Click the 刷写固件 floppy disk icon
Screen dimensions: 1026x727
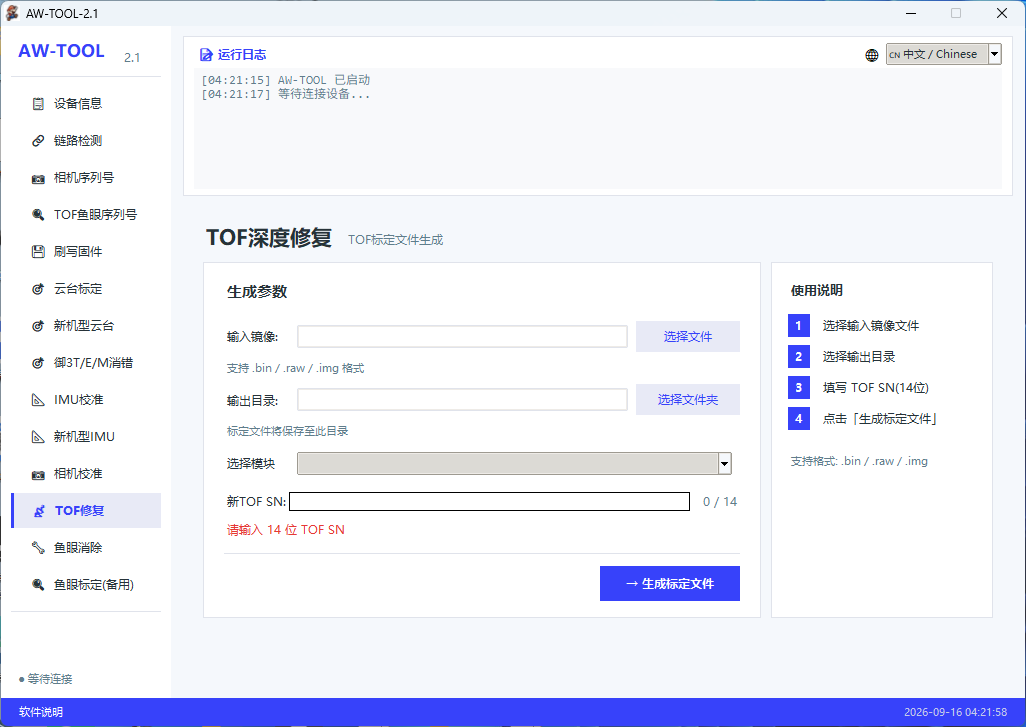(x=39, y=252)
